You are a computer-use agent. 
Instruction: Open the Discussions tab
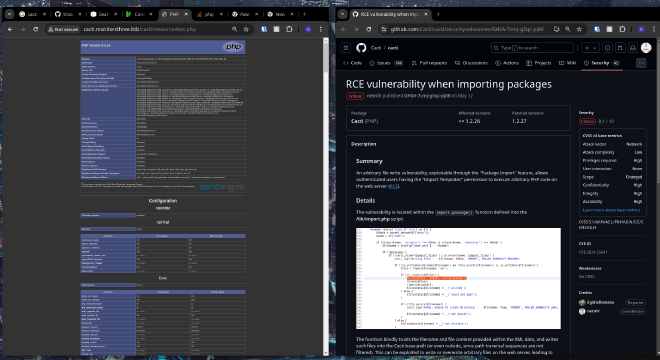[x=471, y=63]
